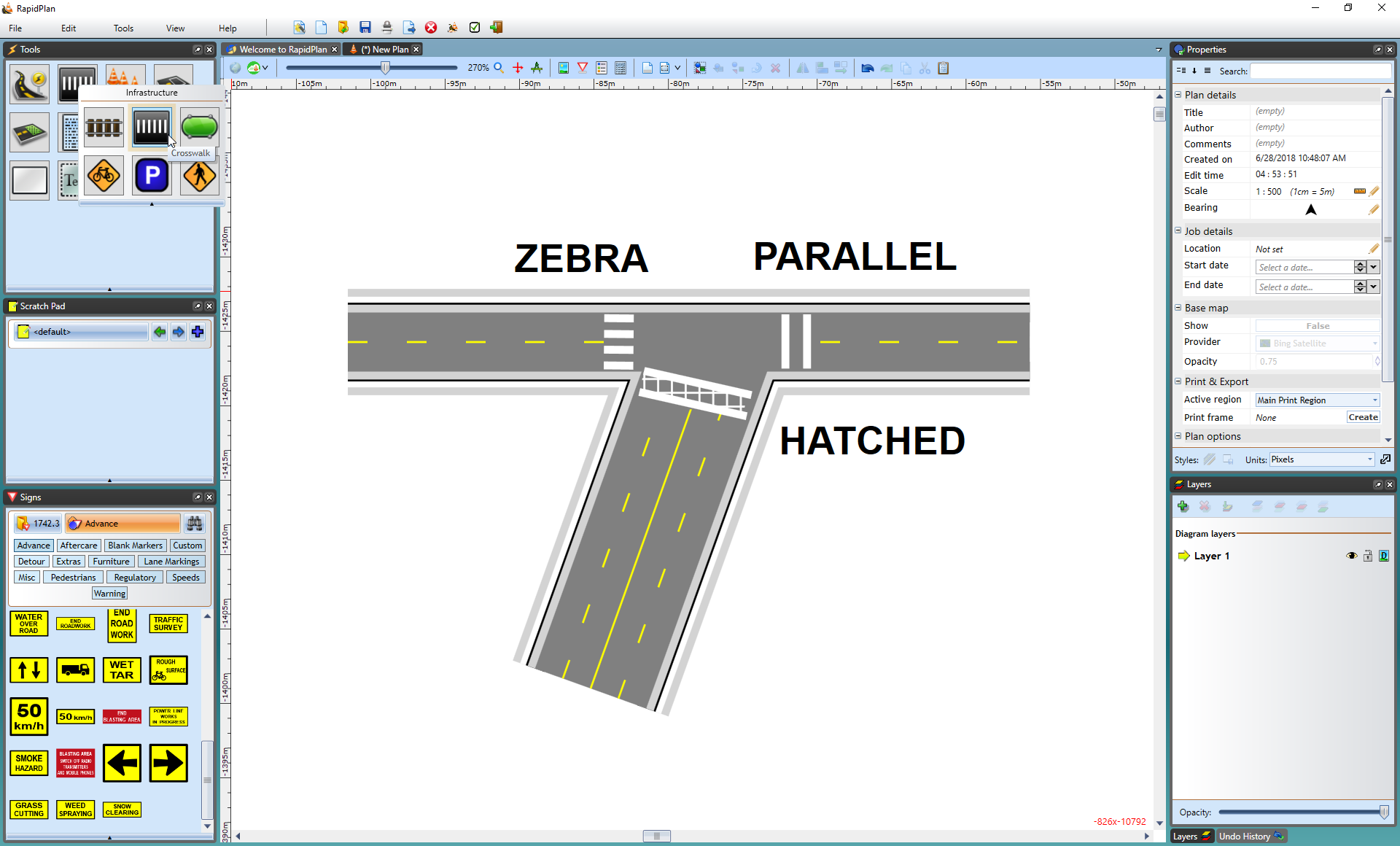This screenshot has width=1400, height=846.
Task: Click the left arrow yellow sign
Action: [122, 763]
